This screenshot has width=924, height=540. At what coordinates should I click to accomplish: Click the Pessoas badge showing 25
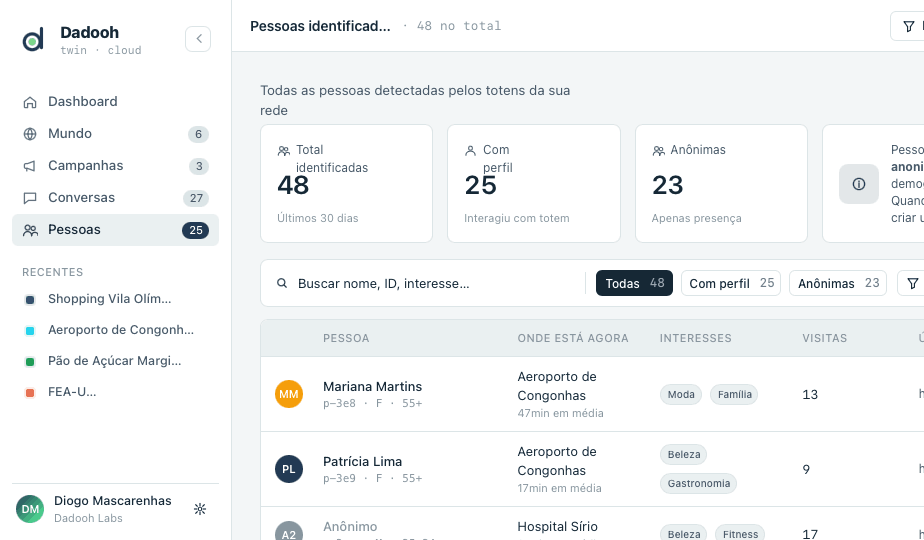pos(196,231)
